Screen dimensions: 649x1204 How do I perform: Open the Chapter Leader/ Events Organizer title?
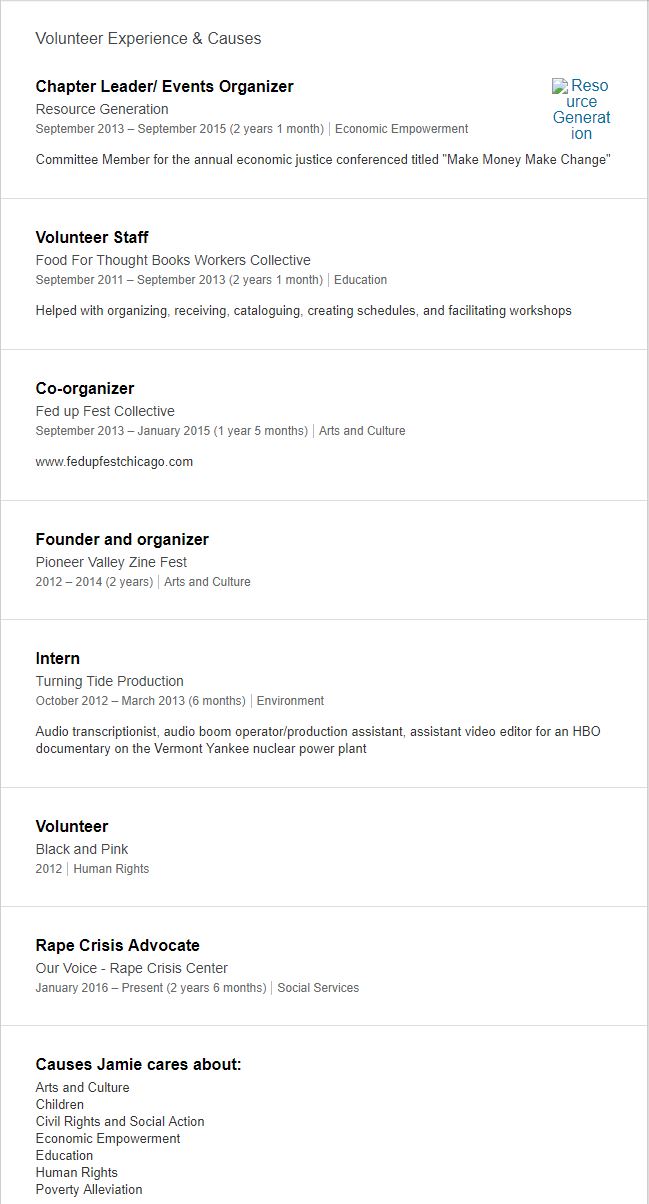[x=165, y=87]
